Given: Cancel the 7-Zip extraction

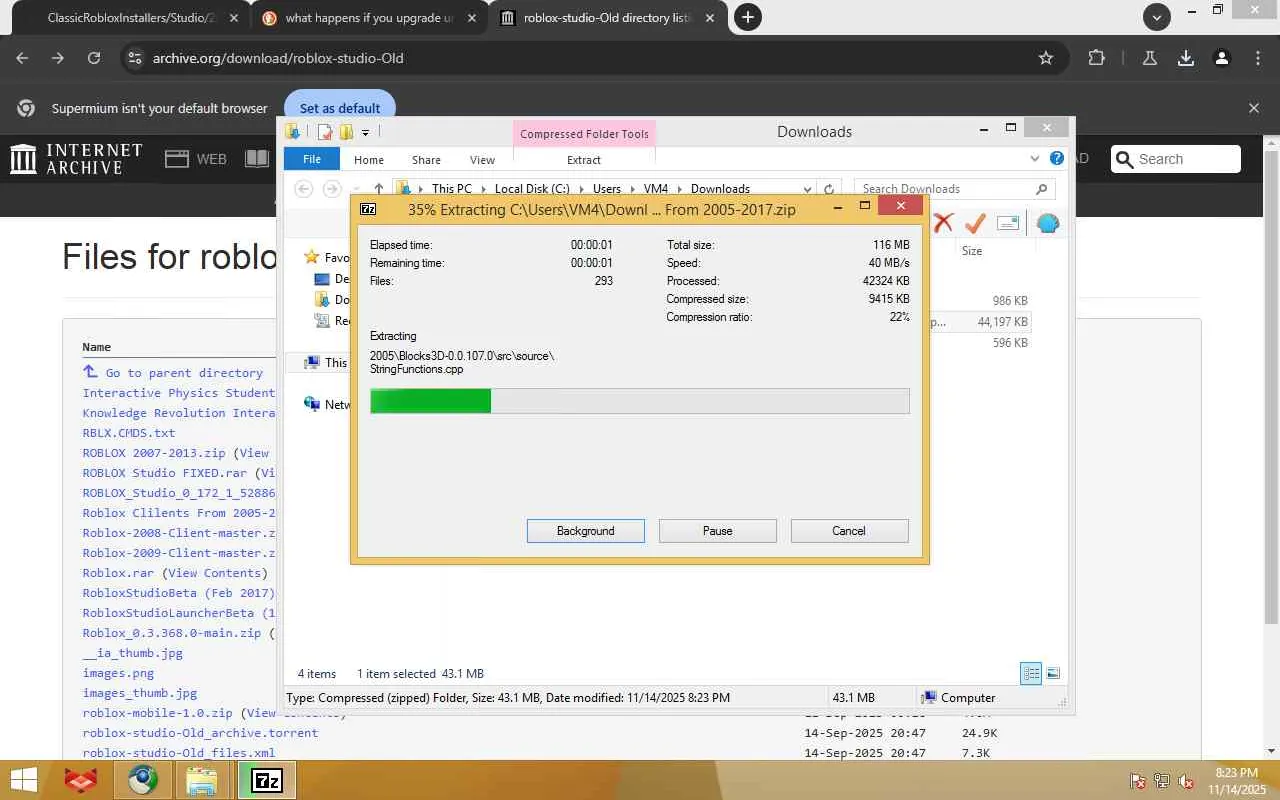Looking at the screenshot, I should pos(849,531).
